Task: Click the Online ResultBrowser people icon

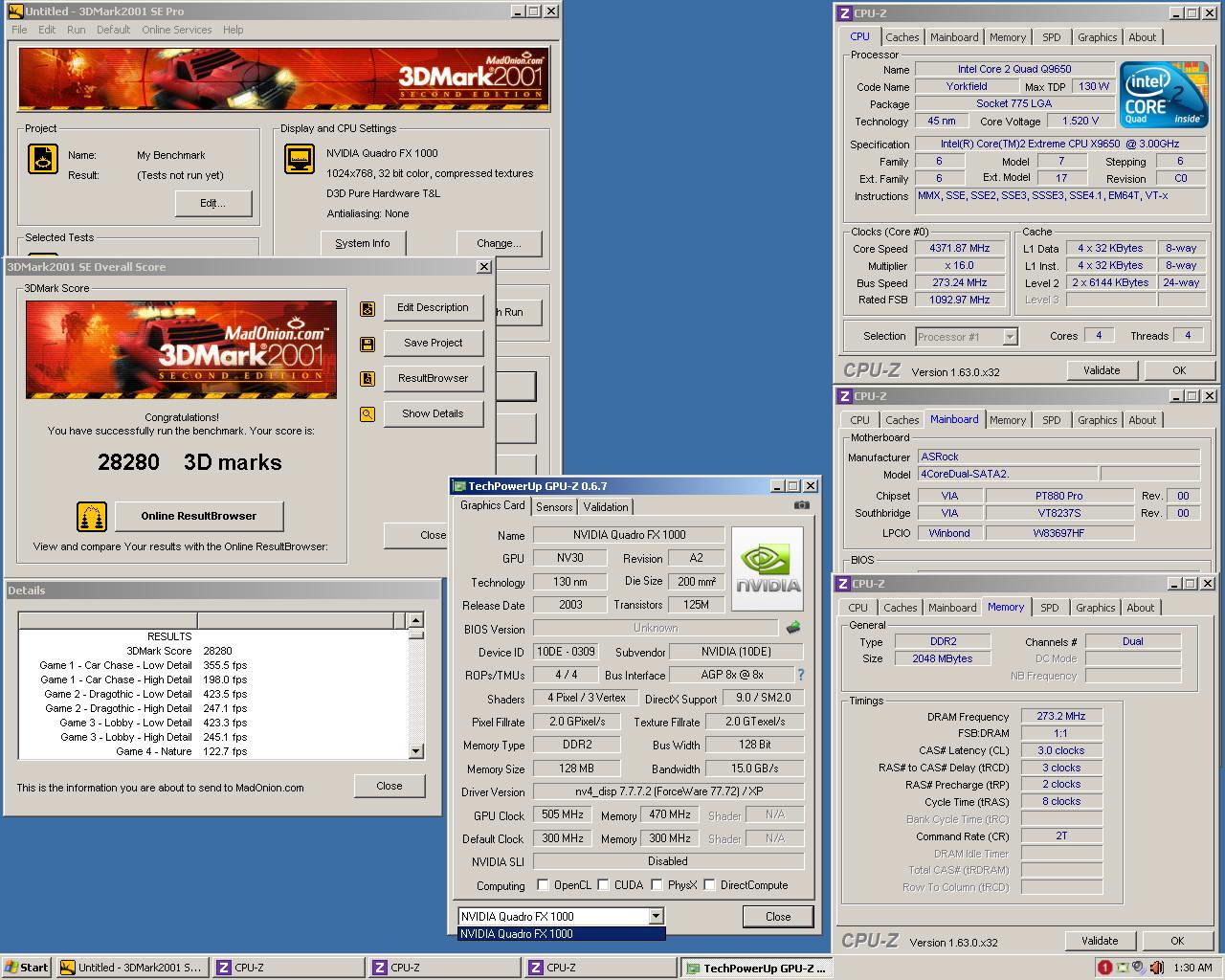Action: 92,517
